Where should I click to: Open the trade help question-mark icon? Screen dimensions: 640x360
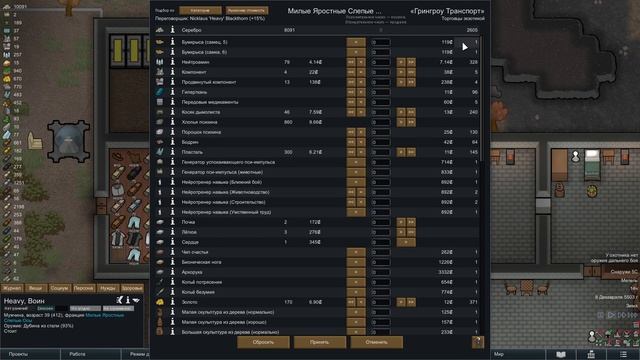click(478, 342)
